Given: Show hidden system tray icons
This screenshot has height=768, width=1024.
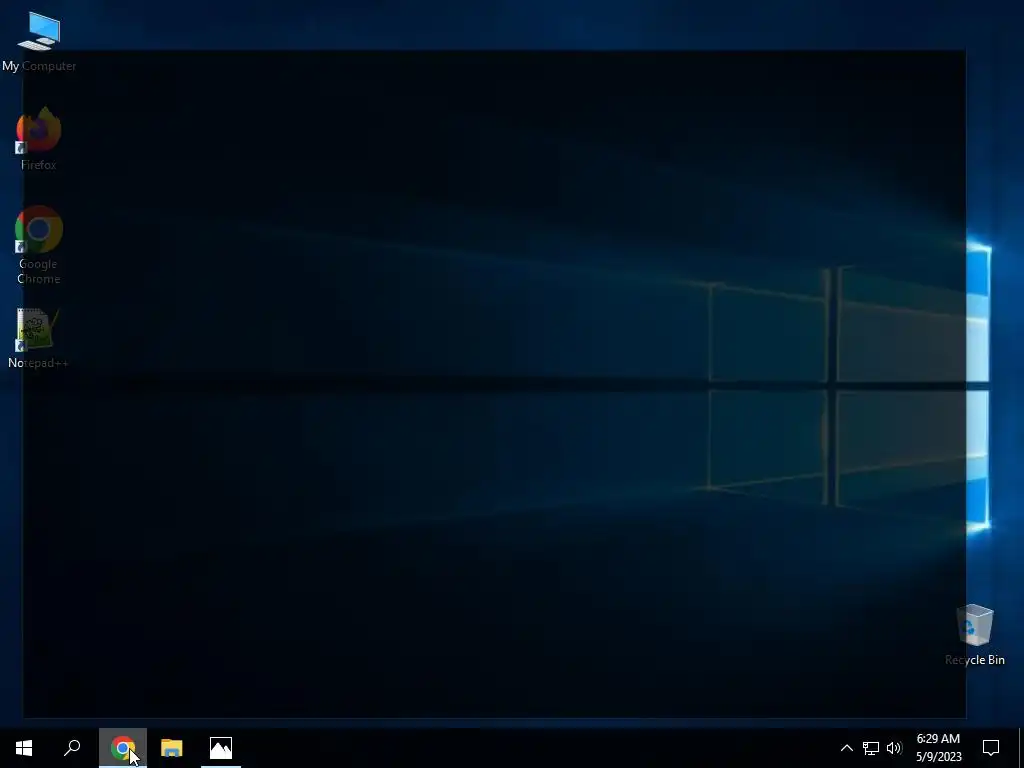Looking at the screenshot, I should click(x=846, y=748).
